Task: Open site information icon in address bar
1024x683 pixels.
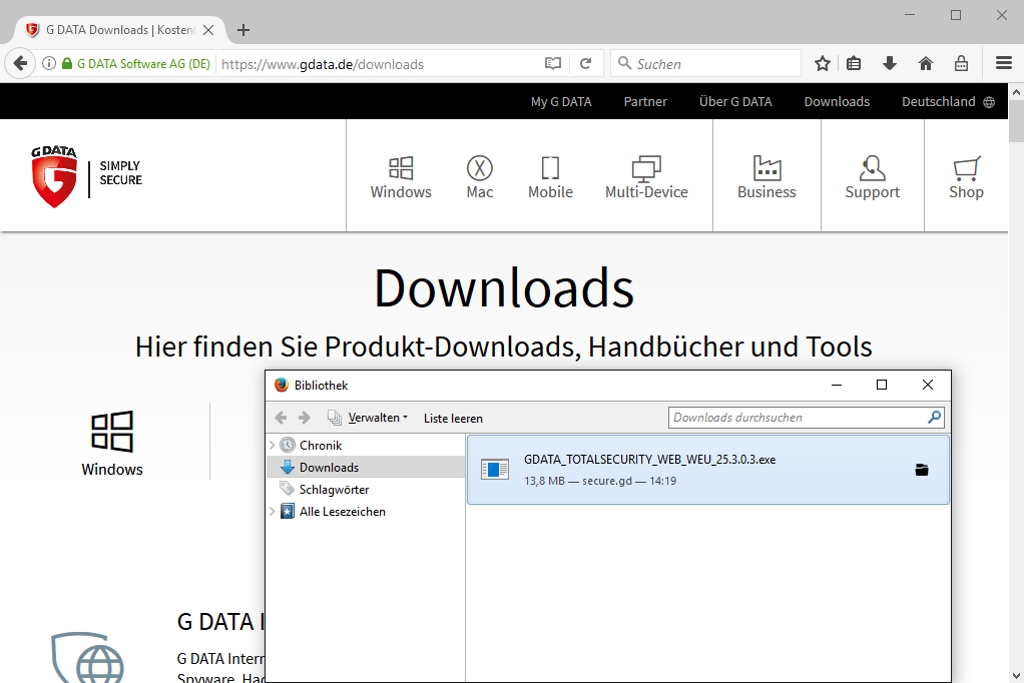Action: tap(49, 63)
